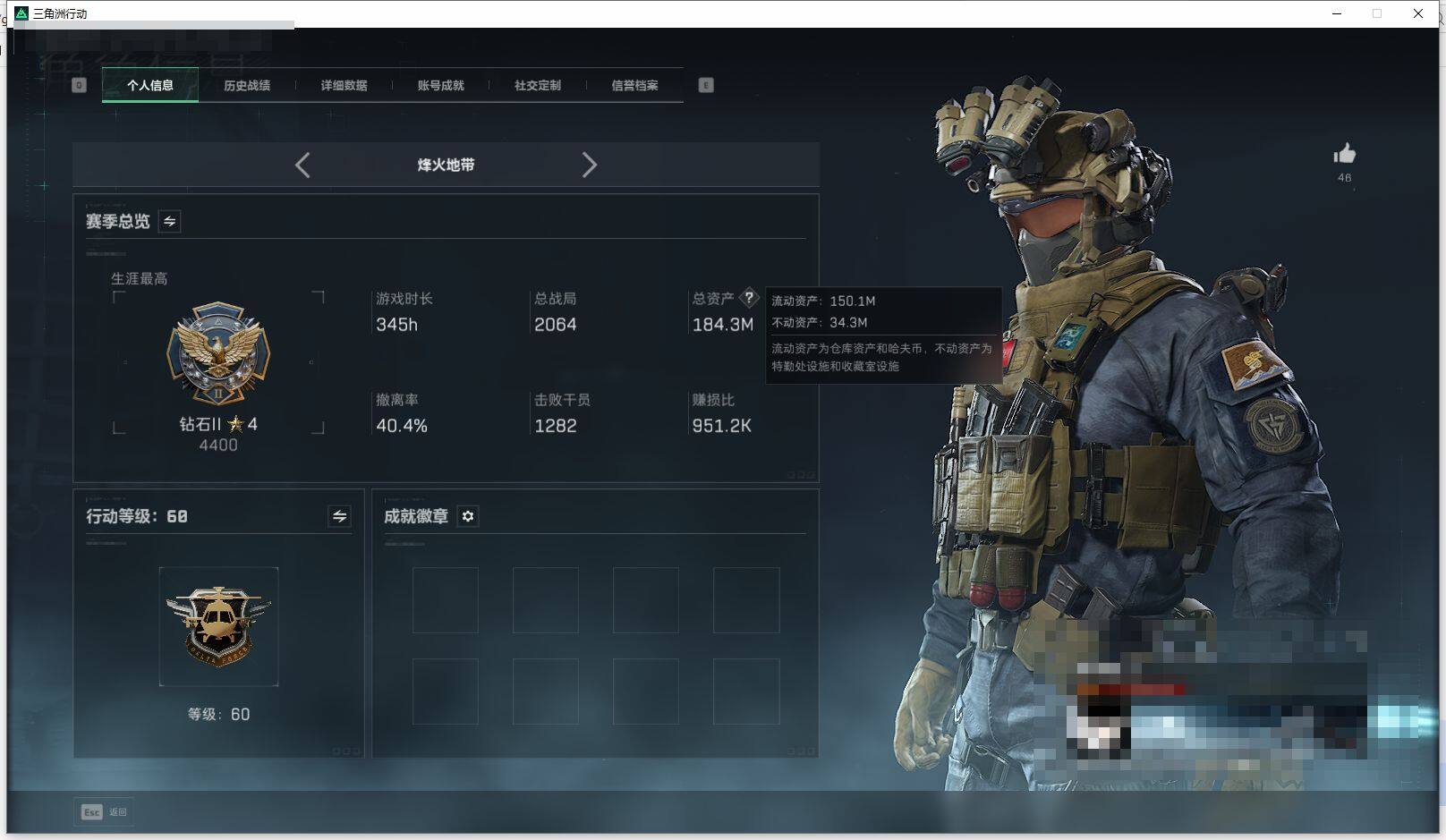Go to next game mode with right chevron

pyautogui.click(x=589, y=165)
